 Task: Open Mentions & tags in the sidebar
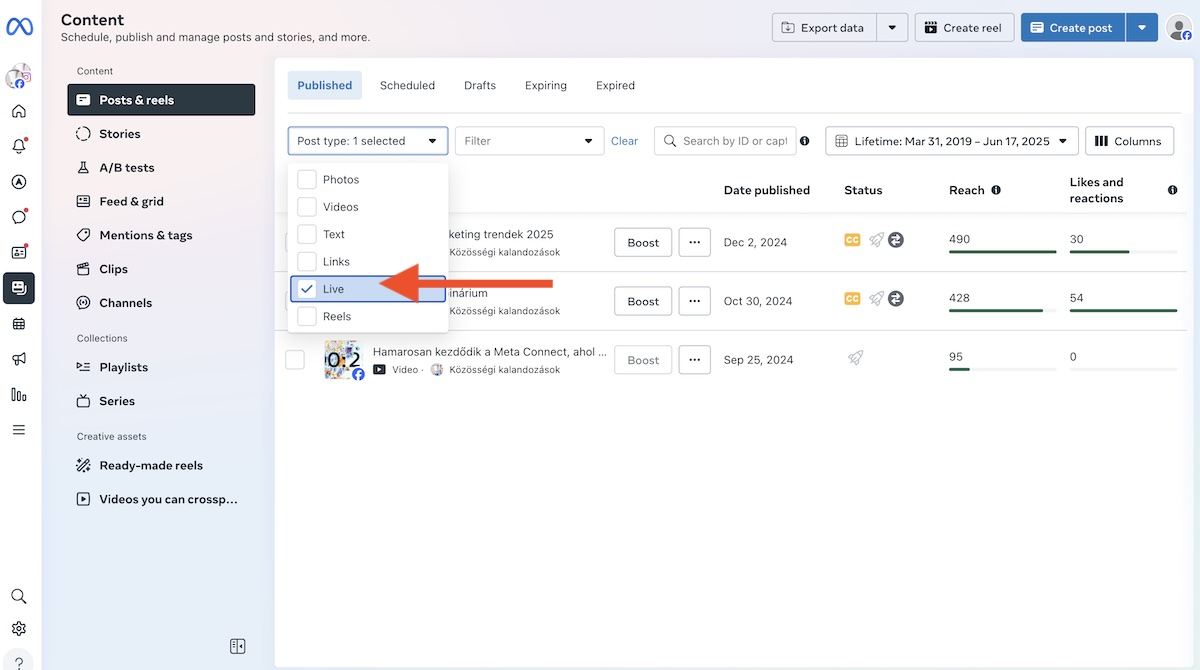pos(161,235)
